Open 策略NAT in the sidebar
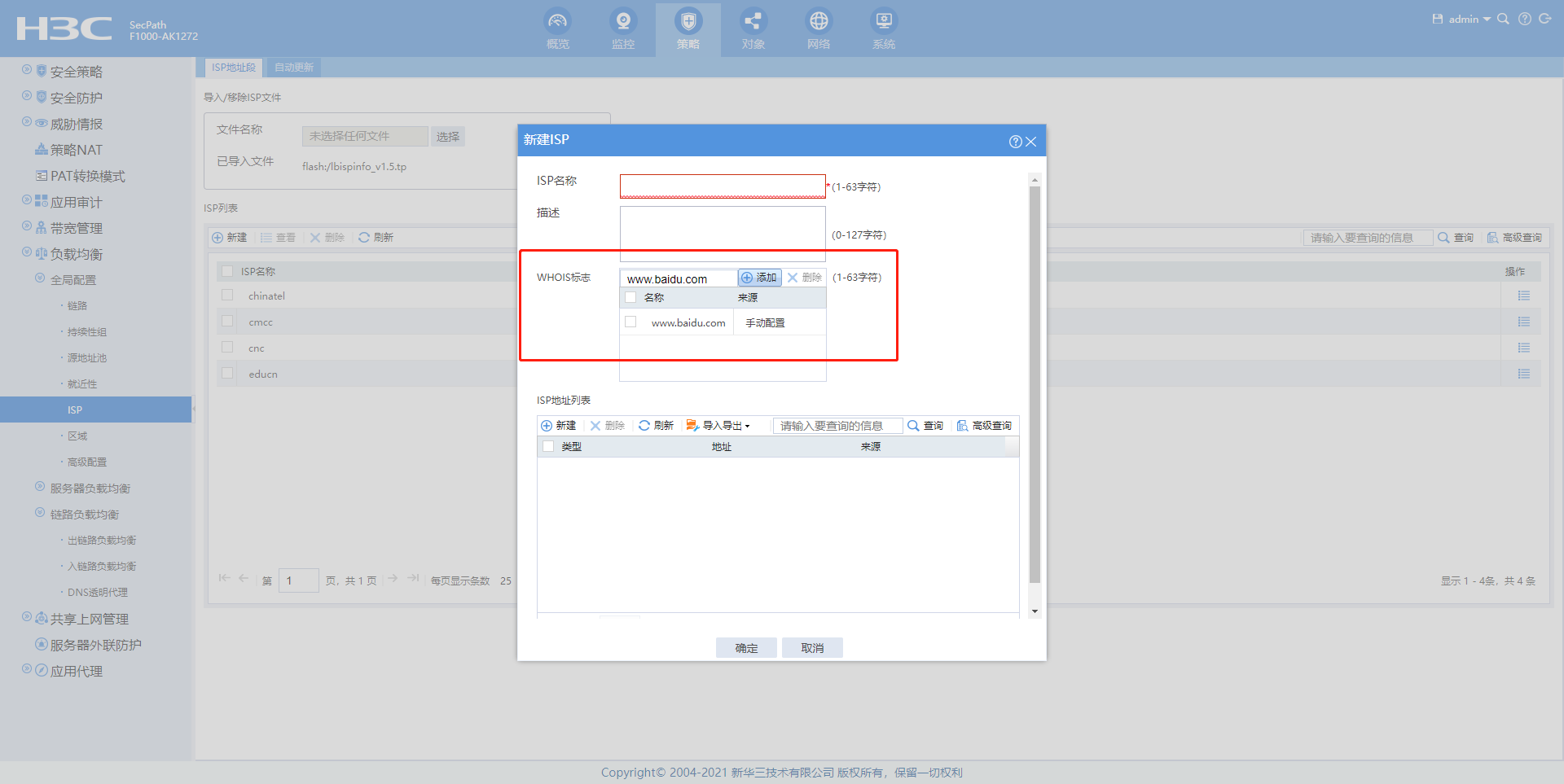The height and width of the screenshot is (784, 1564). point(77,150)
